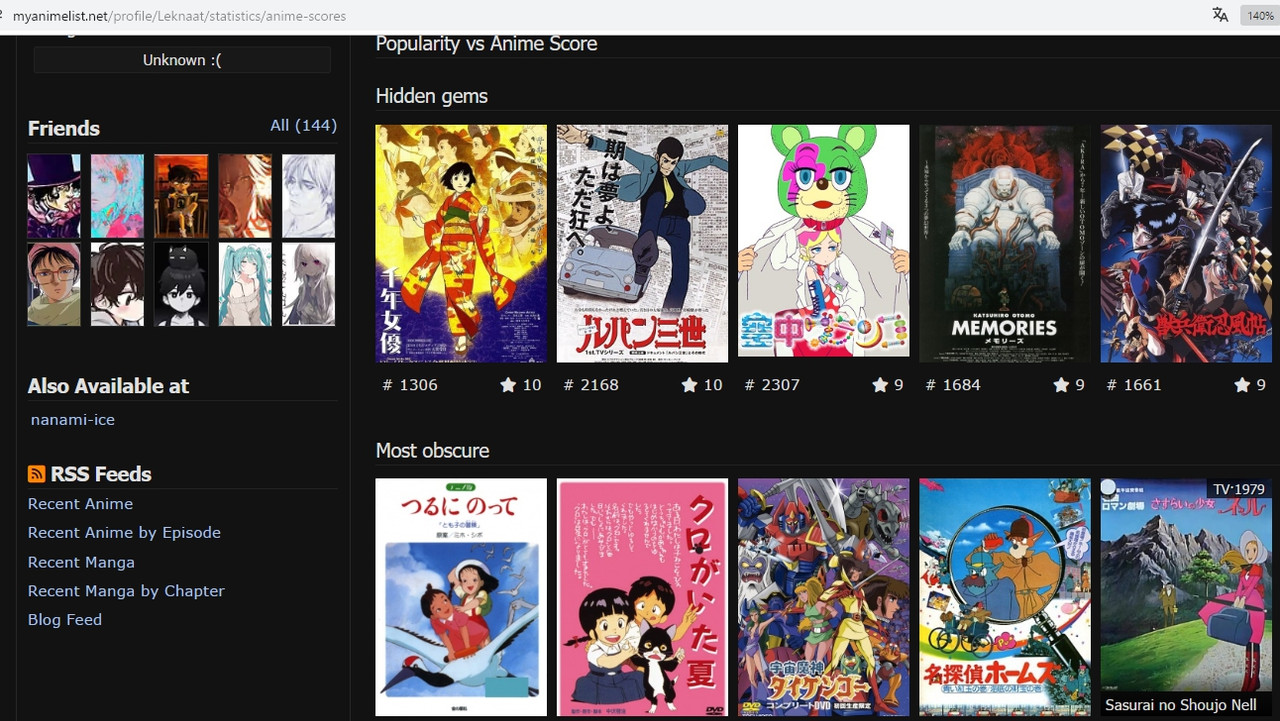This screenshot has width=1280, height=721.
Task: Click the Friends section heading
Action: click(64, 128)
